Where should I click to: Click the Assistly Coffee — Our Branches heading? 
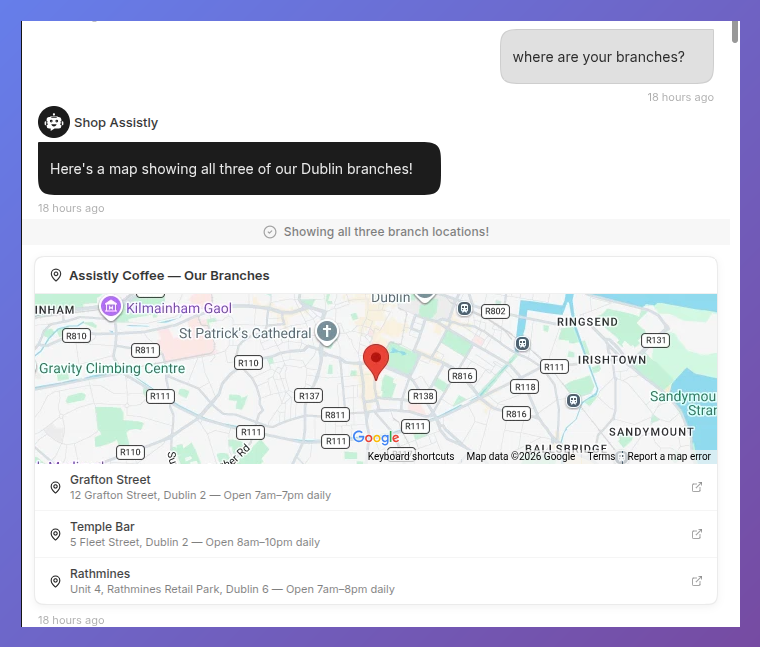coord(169,275)
